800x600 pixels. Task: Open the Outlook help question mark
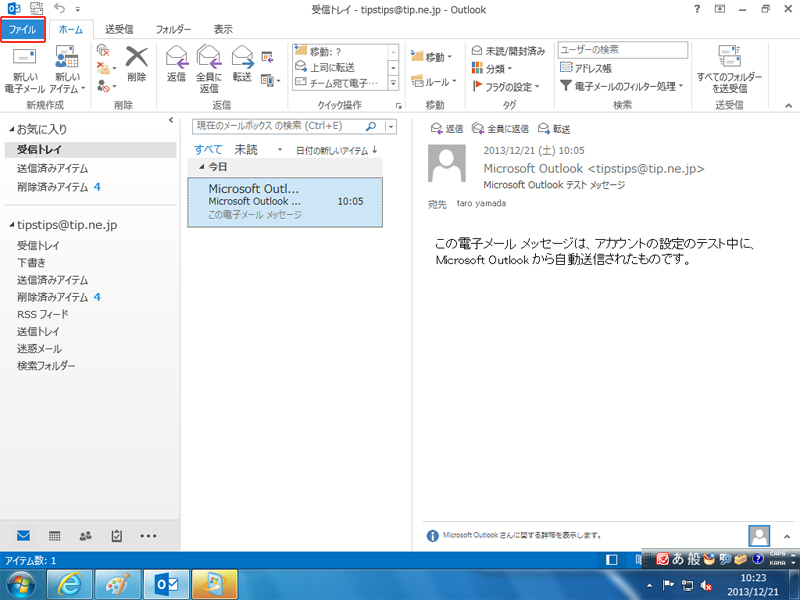[x=697, y=9]
